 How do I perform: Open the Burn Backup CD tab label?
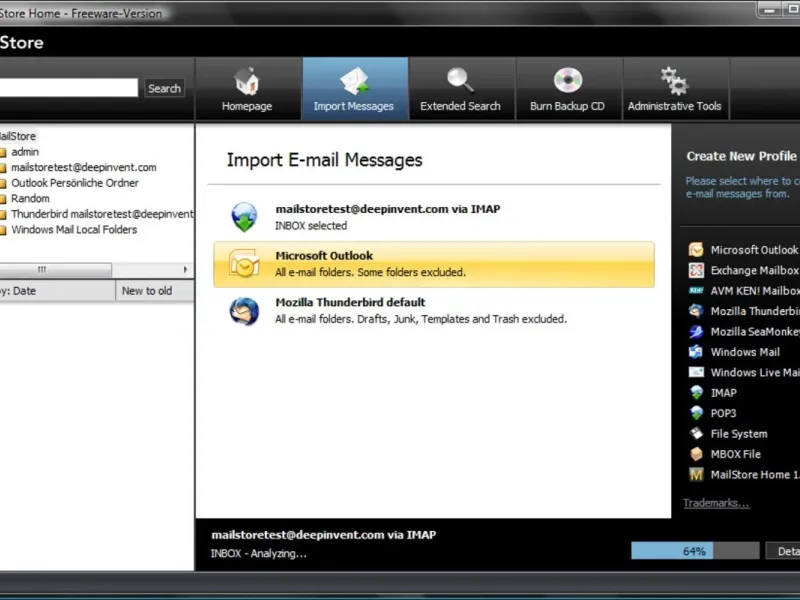pyautogui.click(x=567, y=106)
